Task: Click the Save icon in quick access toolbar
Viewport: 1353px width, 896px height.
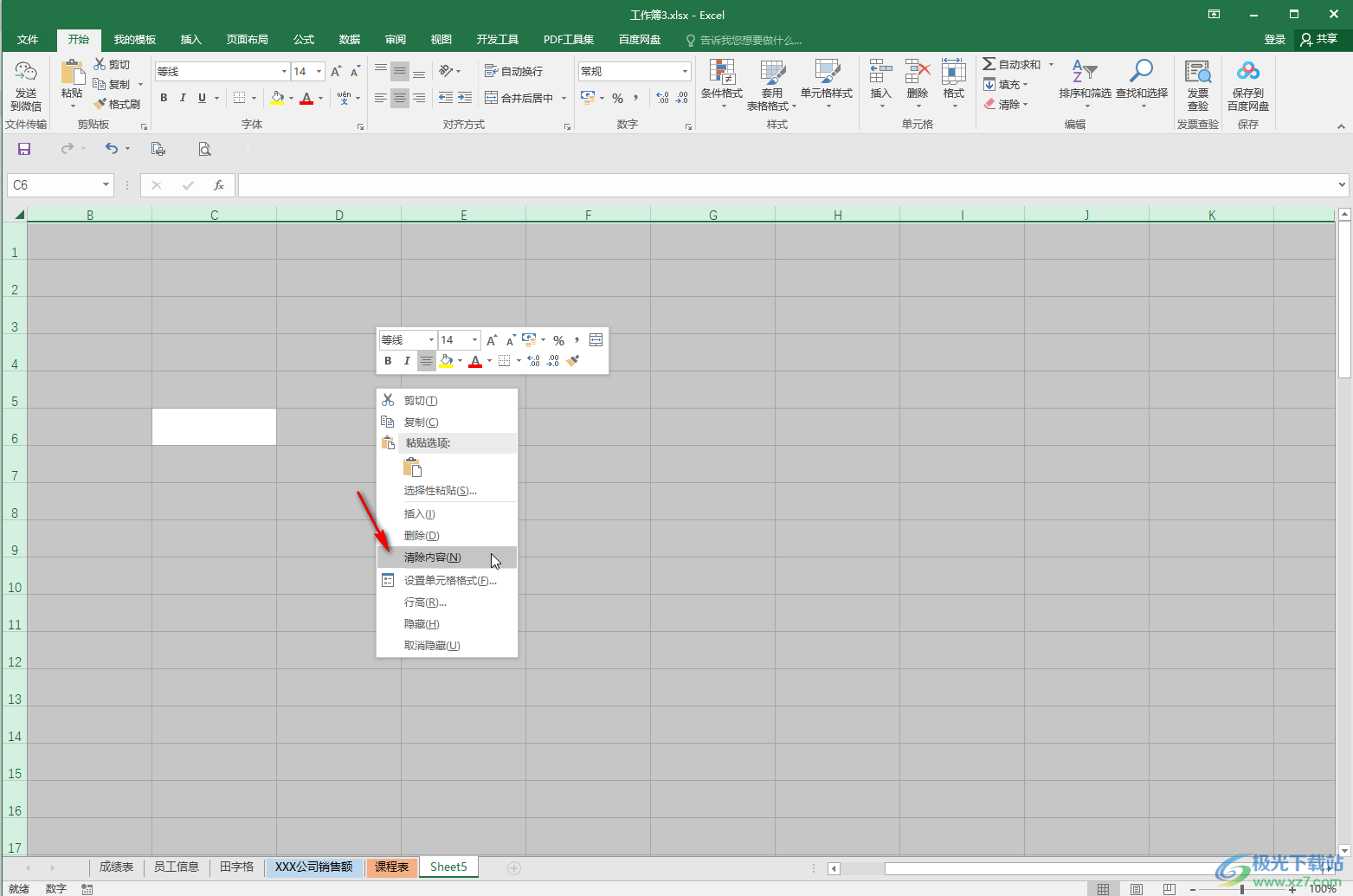Action: [24, 149]
